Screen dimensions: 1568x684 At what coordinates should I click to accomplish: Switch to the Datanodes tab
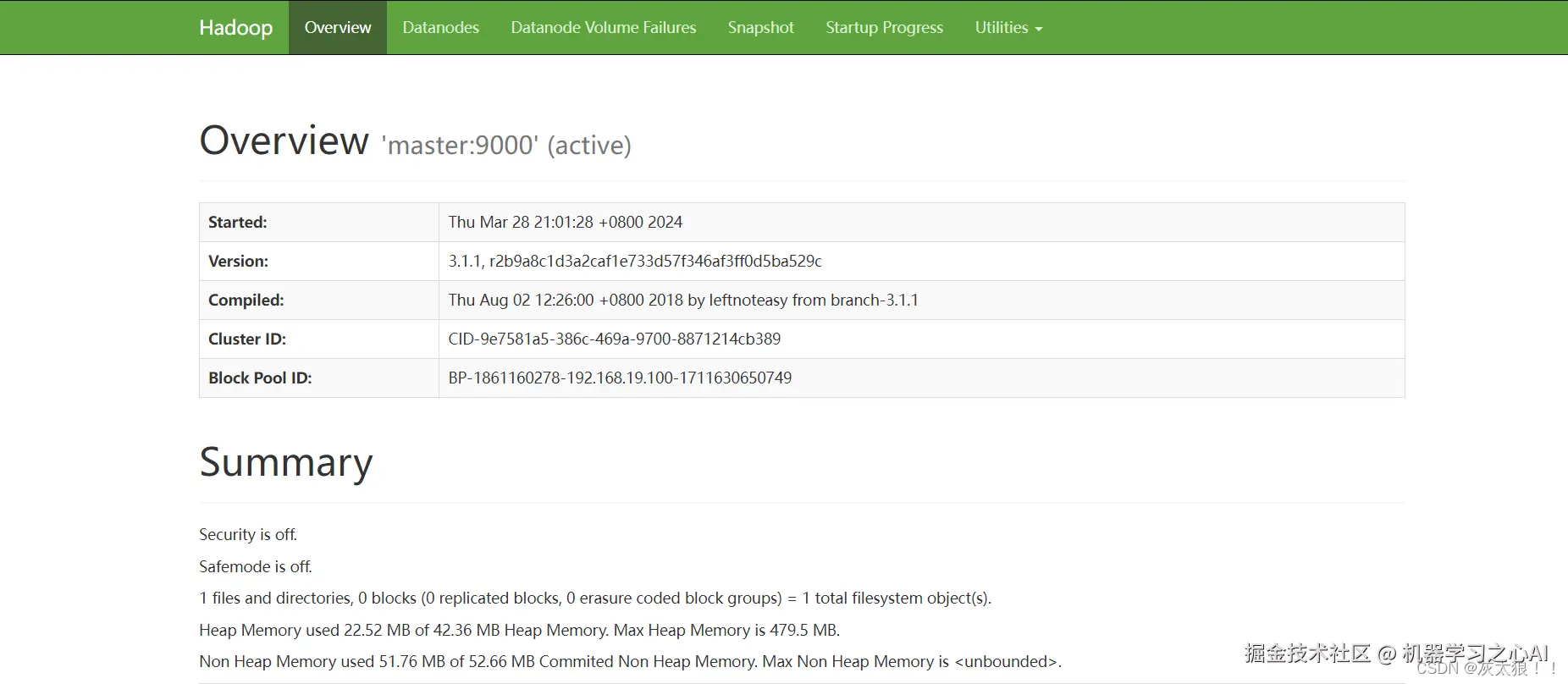click(440, 27)
